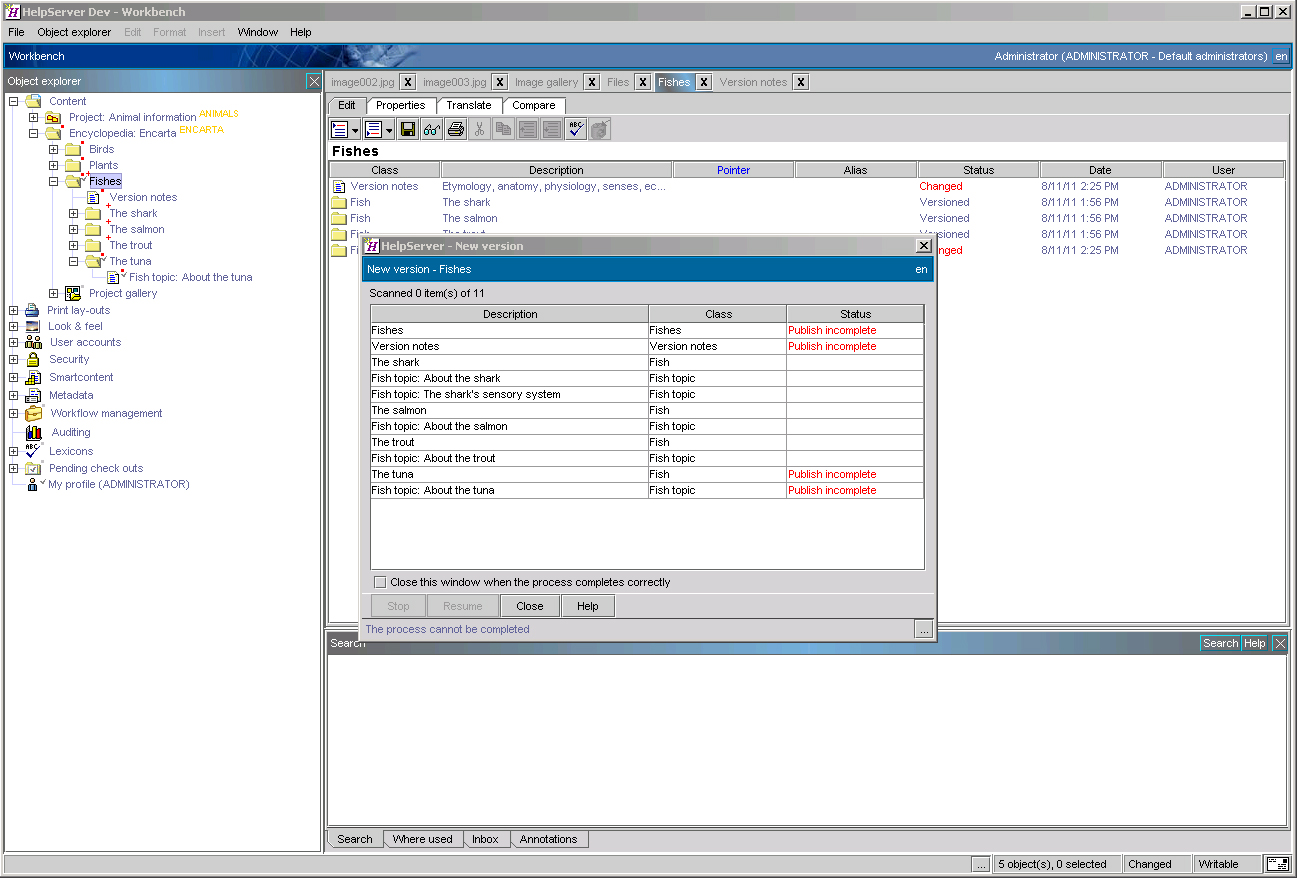This screenshot has width=1297, height=878.
Task: Select the Auditing item icon in sidebar
Action: coord(33,431)
